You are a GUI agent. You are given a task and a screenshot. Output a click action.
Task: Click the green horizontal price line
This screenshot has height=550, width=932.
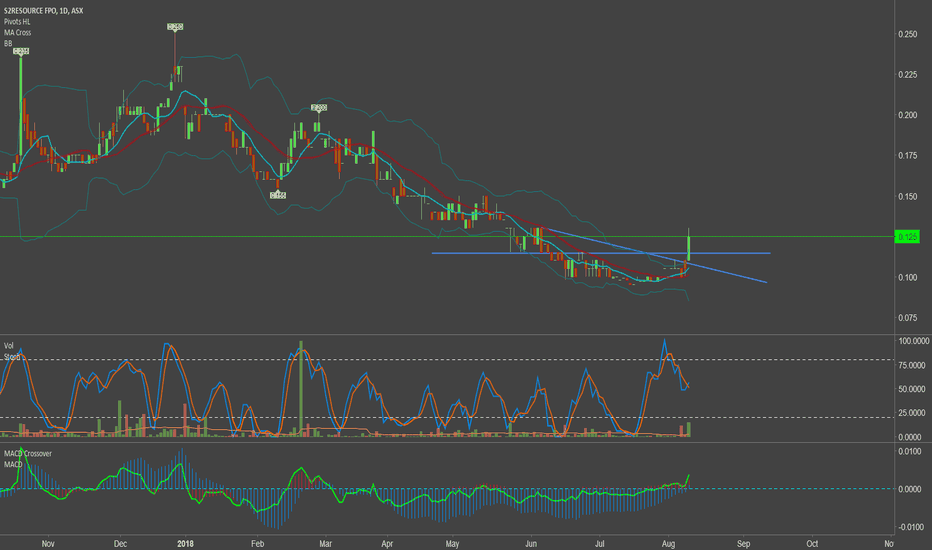tap(447, 237)
